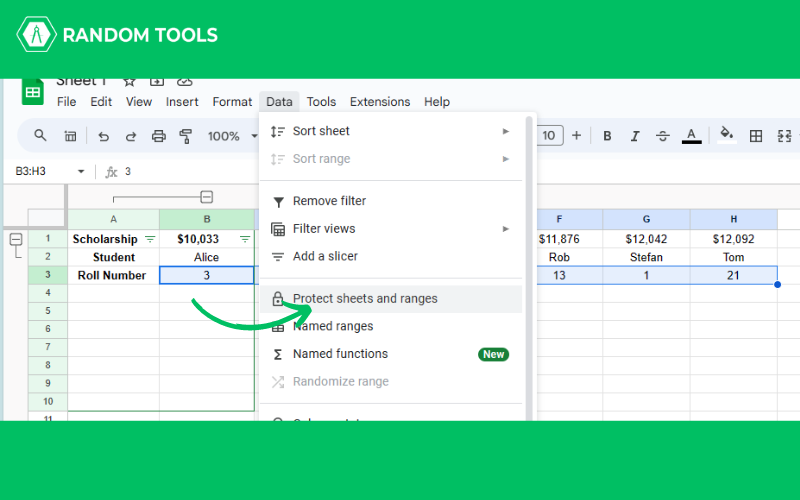The image size is (800, 500).
Task: Open filter dropdown on $10,033 cell
Action: (x=245, y=239)
